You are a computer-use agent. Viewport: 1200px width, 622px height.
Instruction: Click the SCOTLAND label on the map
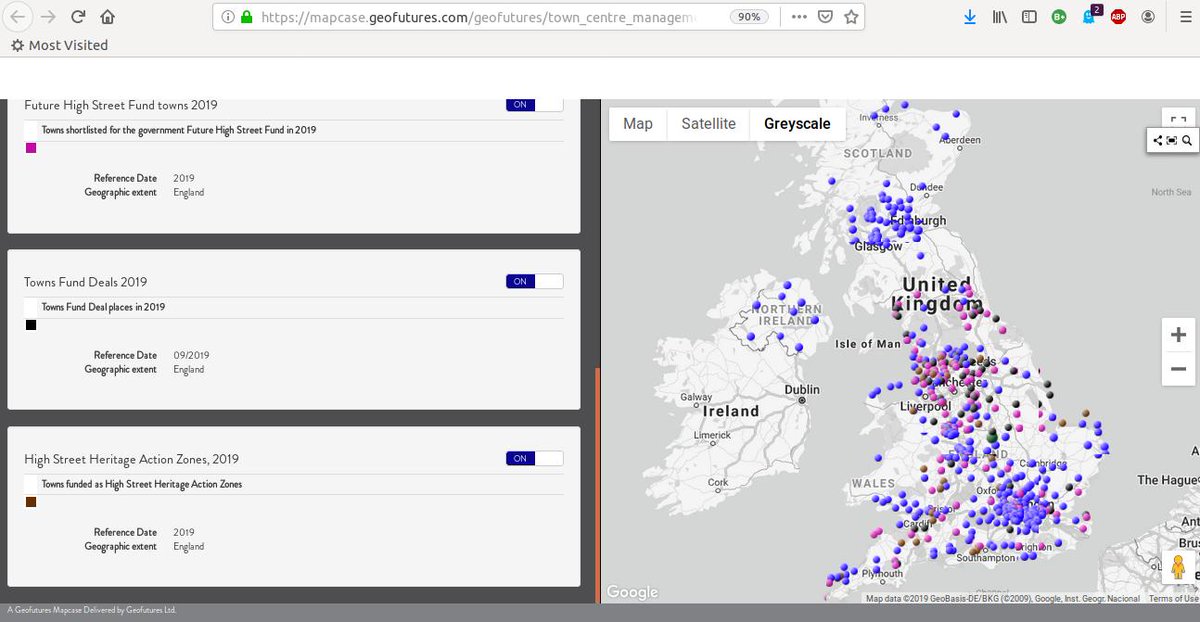878,153
